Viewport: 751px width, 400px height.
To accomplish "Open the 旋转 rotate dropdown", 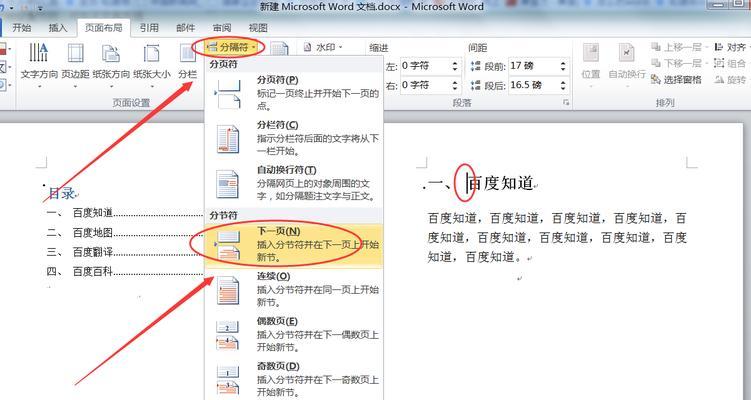I will [x=731, y=80].
